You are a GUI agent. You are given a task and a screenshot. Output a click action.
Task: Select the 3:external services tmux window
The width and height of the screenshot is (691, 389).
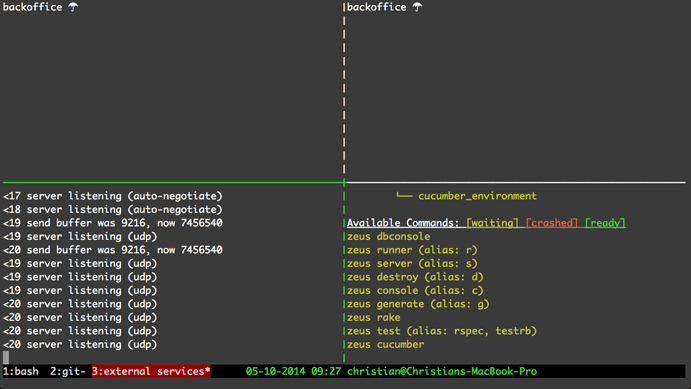point(151,371)
